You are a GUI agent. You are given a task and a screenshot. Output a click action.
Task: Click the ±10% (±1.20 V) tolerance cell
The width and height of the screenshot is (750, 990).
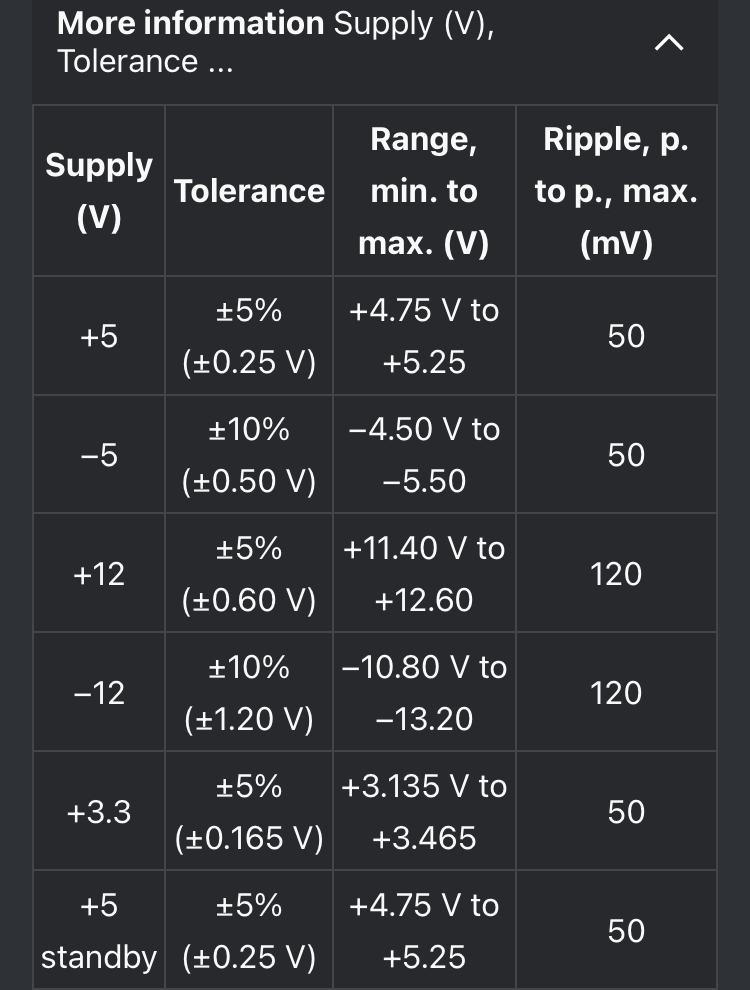(x=249, y=692)
